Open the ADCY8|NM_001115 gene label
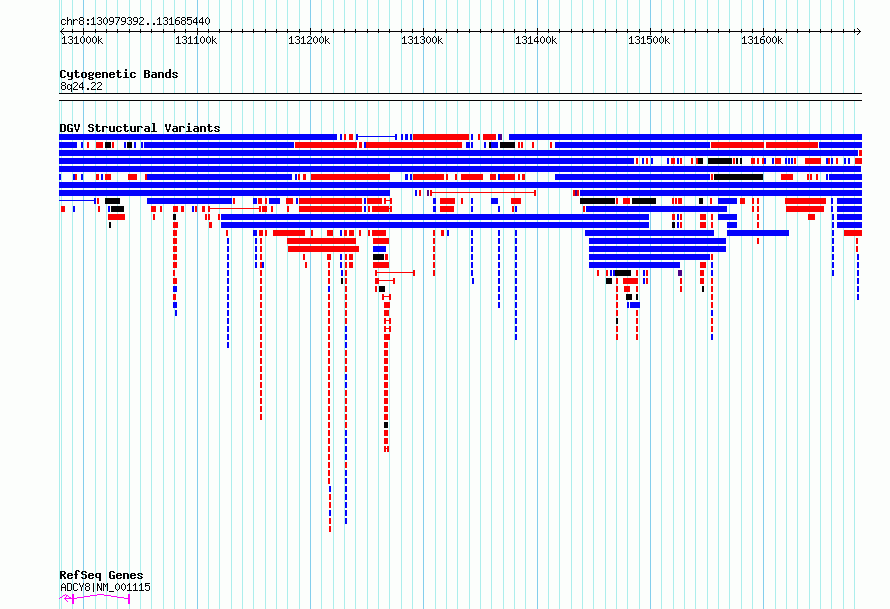The height and width of the screenshot is (609, 890). point(105,587)
